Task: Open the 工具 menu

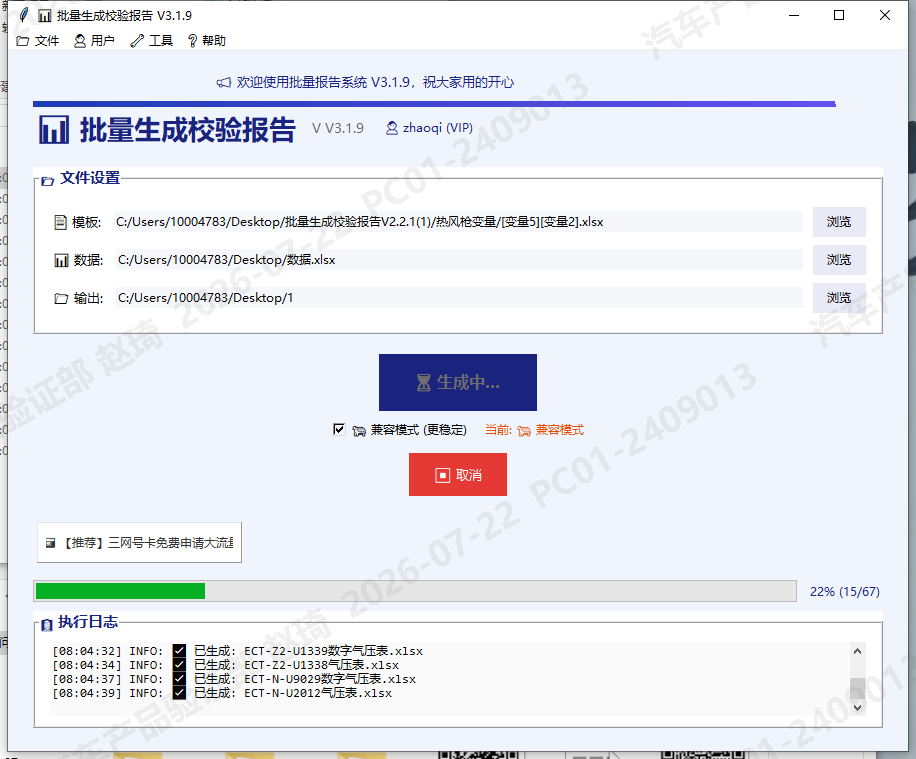Action: click(152, 41)
